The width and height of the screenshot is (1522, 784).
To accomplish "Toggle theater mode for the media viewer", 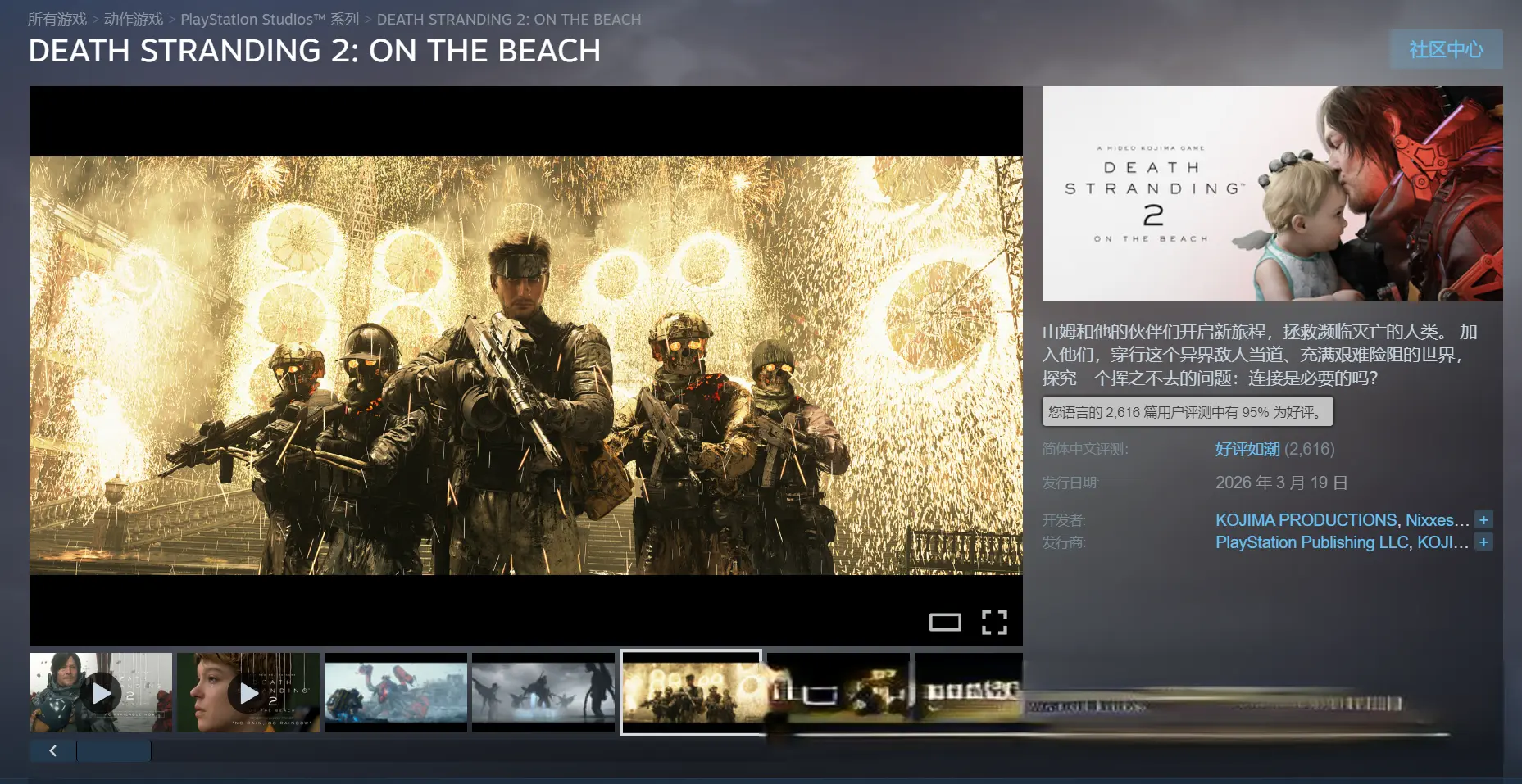I will (x=944, y=623).
